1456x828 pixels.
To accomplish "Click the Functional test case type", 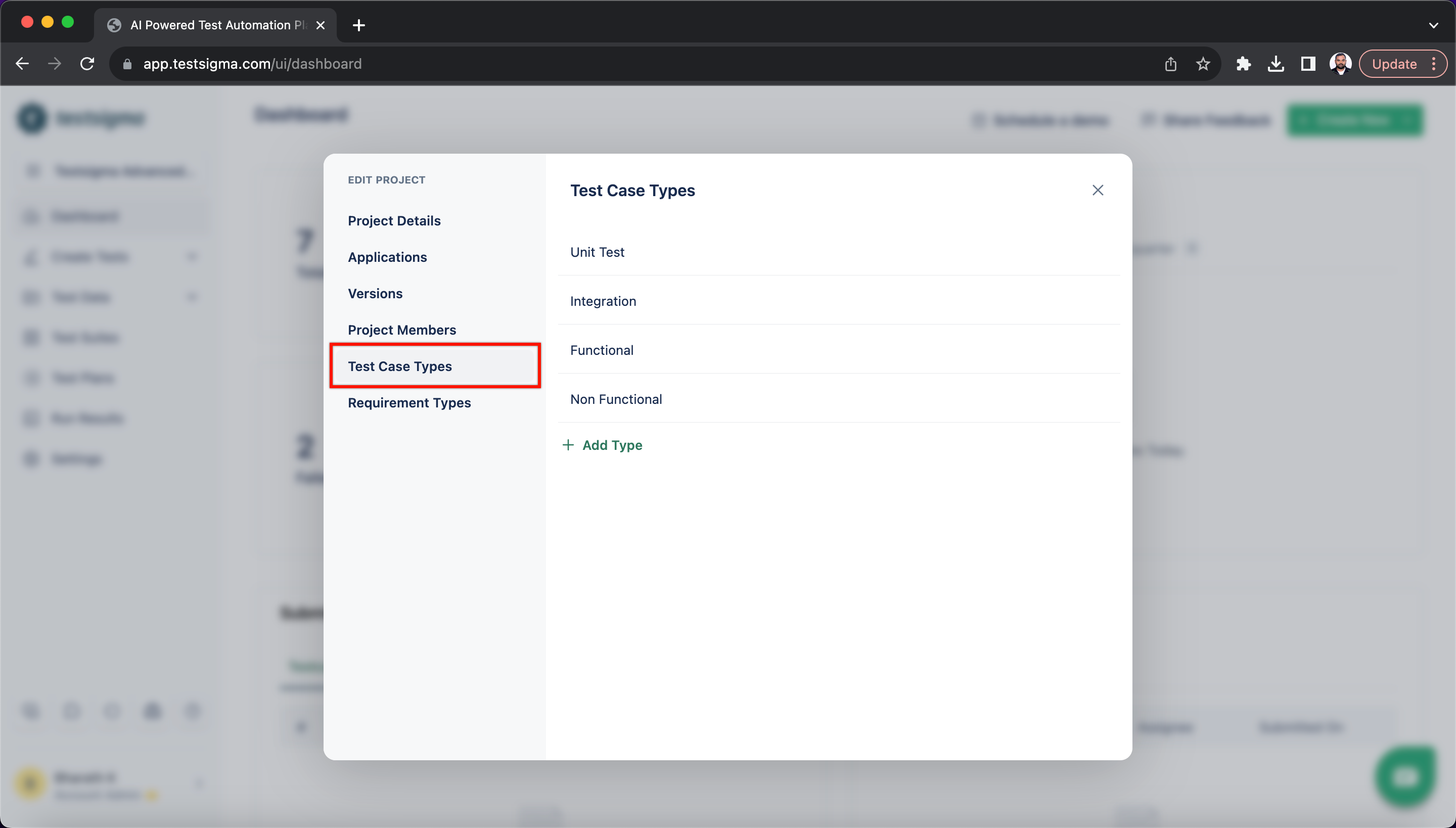I will [602, 349].
